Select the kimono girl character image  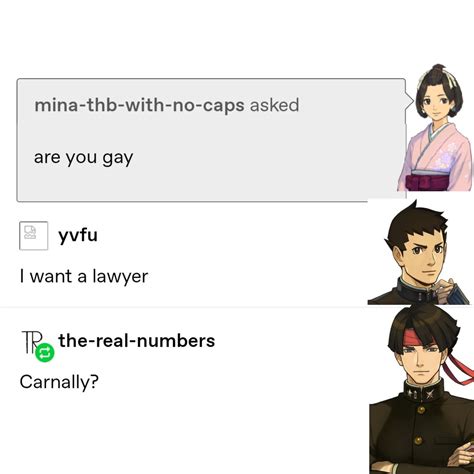click(436, 128)
